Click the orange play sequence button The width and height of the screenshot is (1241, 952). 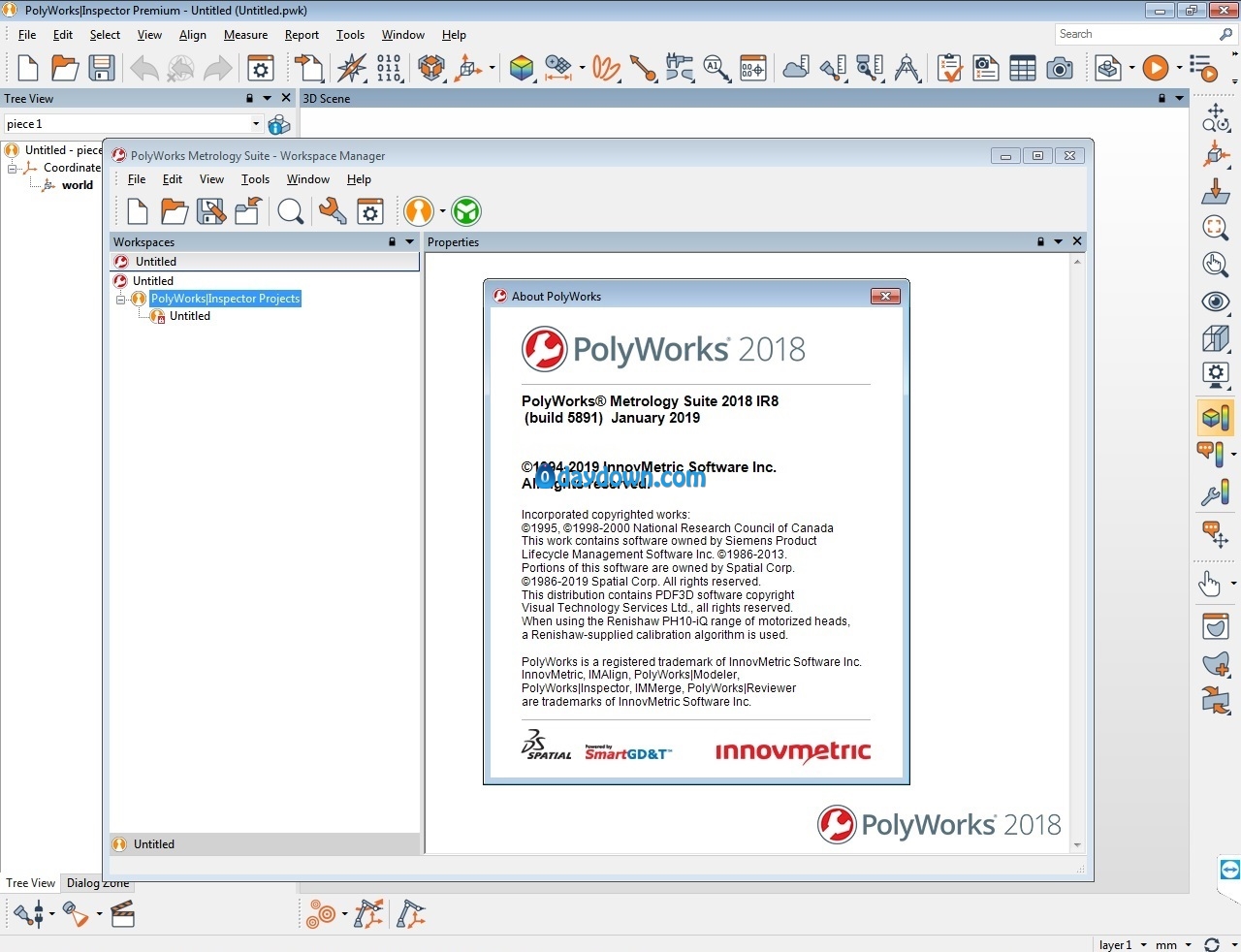click(x=1155, y=68)
